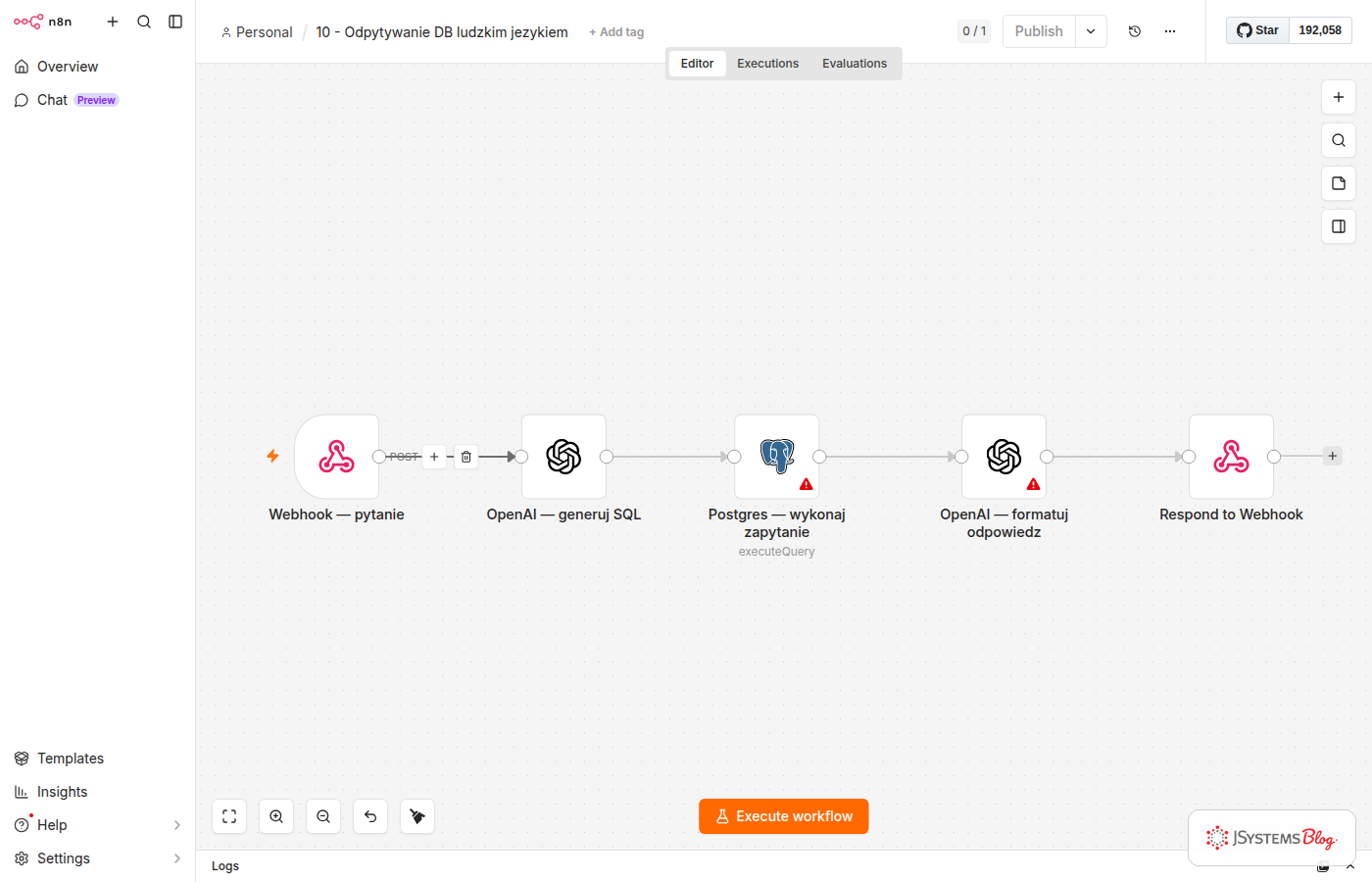Switch to the Evaluations tab
The width and height of the screenshot is (1372, 882).
click(855, 64)
